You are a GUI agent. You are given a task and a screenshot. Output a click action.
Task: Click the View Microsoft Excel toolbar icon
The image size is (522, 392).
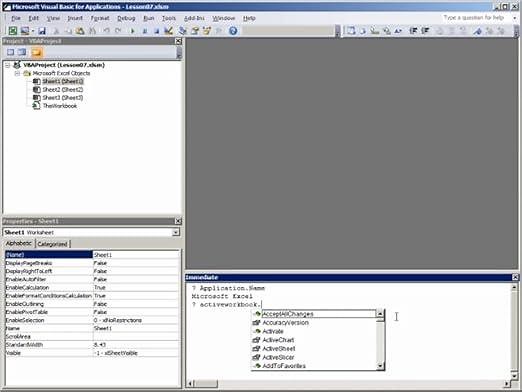point(13,31)
